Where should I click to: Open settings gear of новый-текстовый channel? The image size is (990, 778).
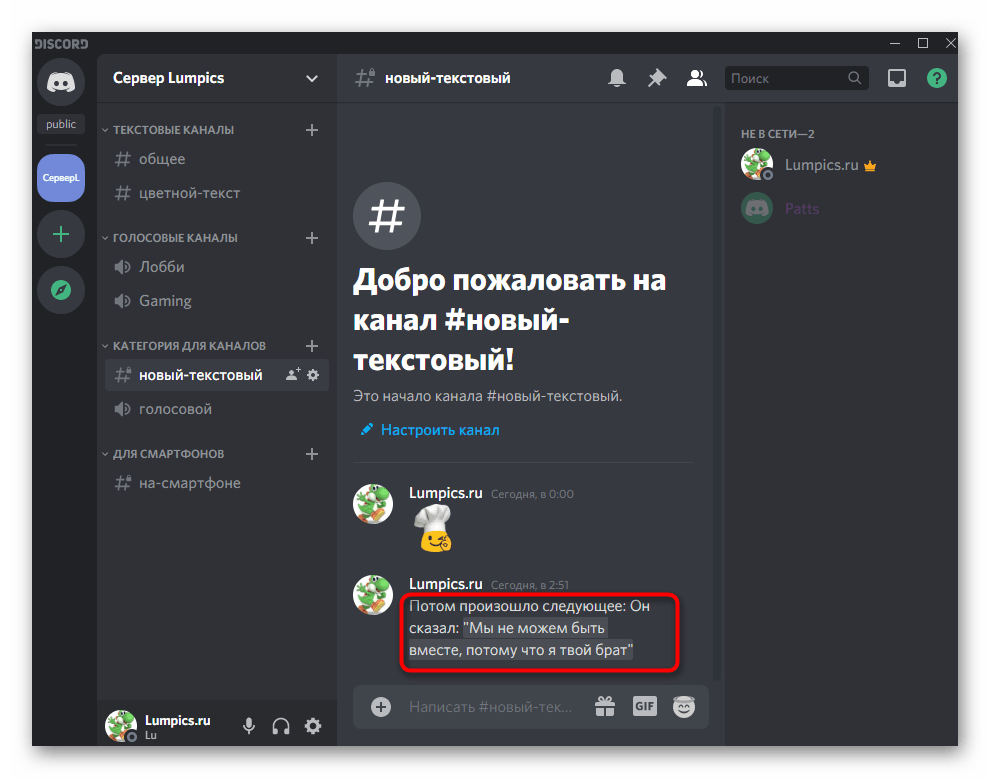[313, 375]
